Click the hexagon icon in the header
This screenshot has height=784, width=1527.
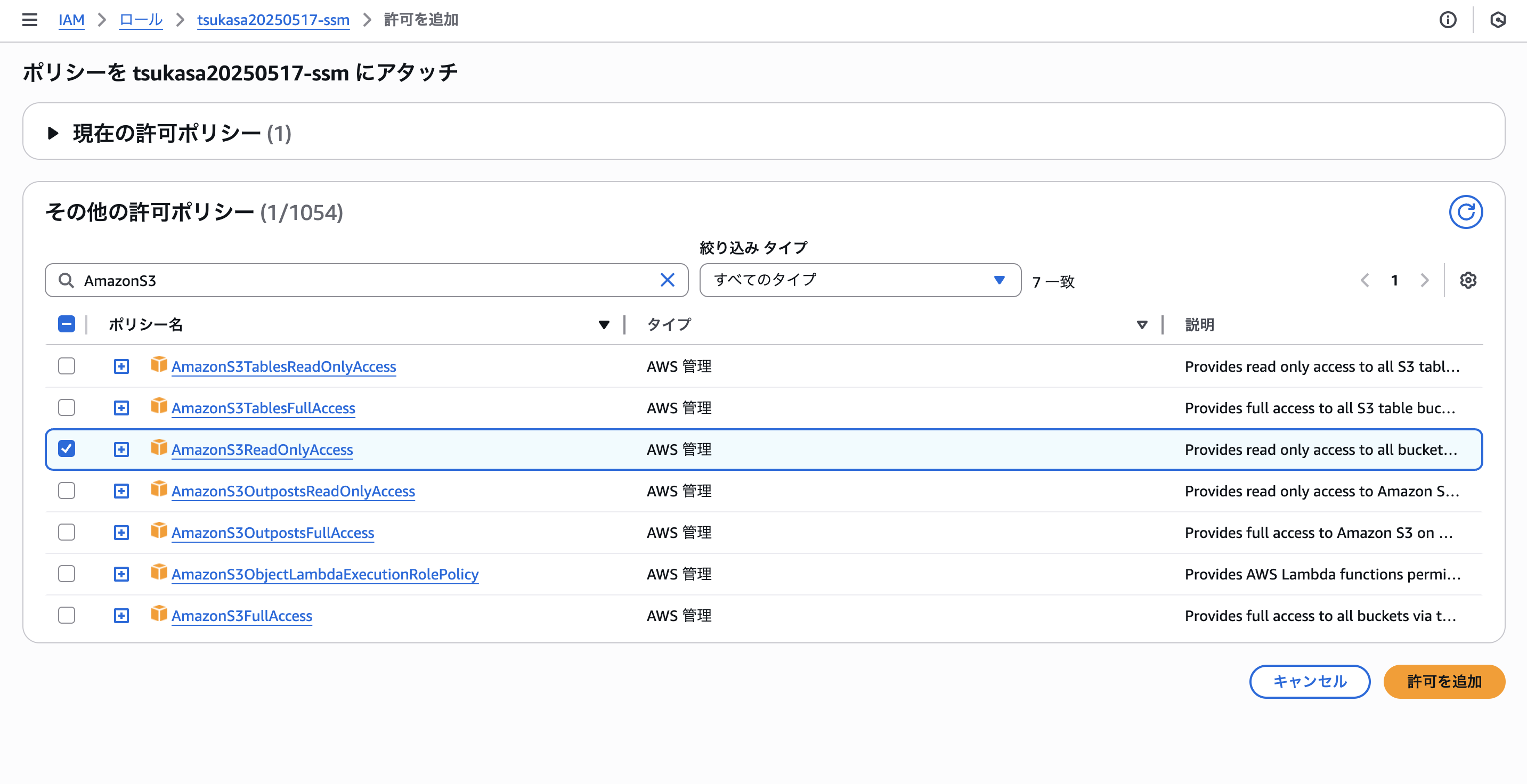(x=1497, y=20)
